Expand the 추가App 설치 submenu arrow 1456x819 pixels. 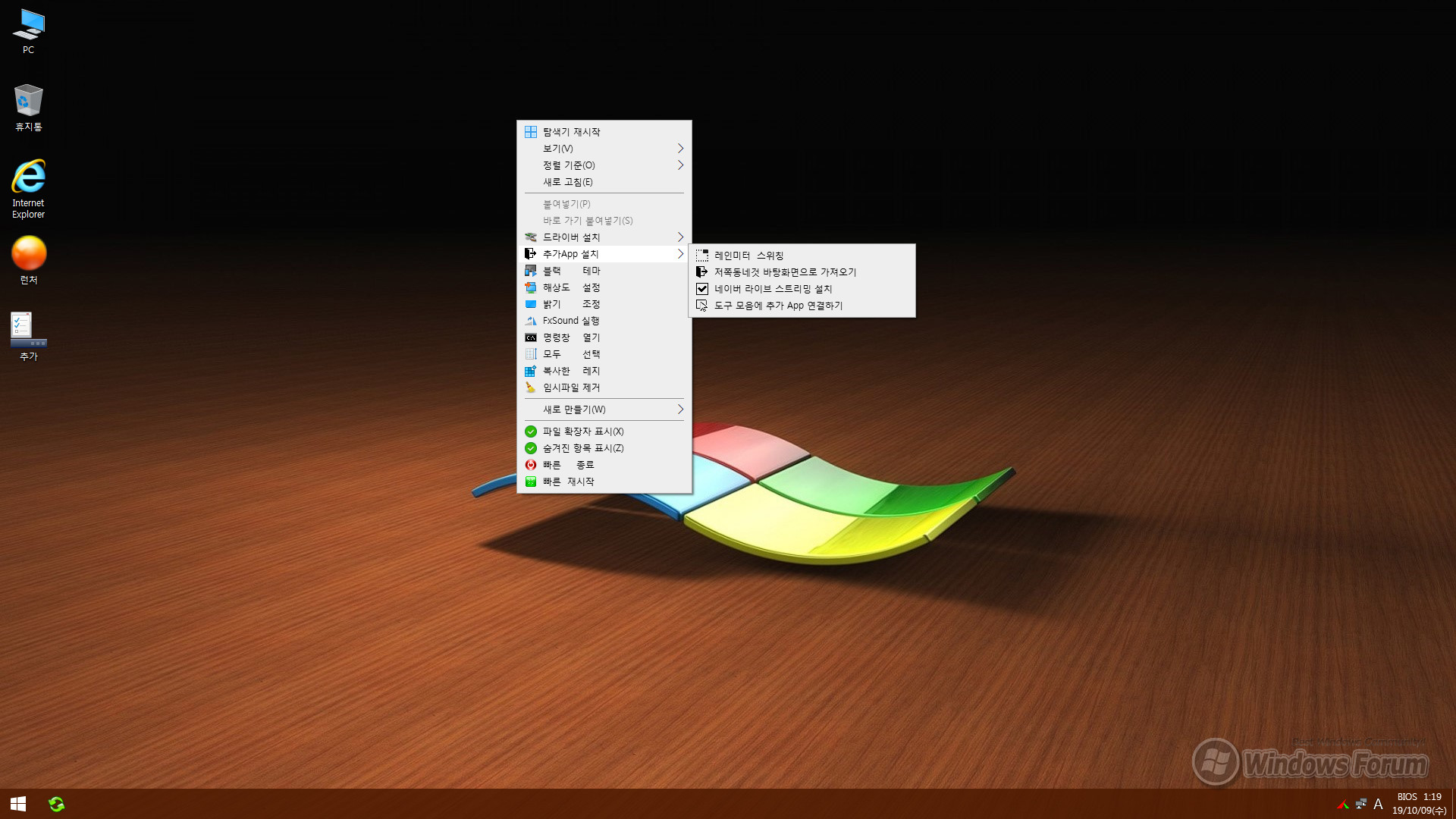point(680,254)
